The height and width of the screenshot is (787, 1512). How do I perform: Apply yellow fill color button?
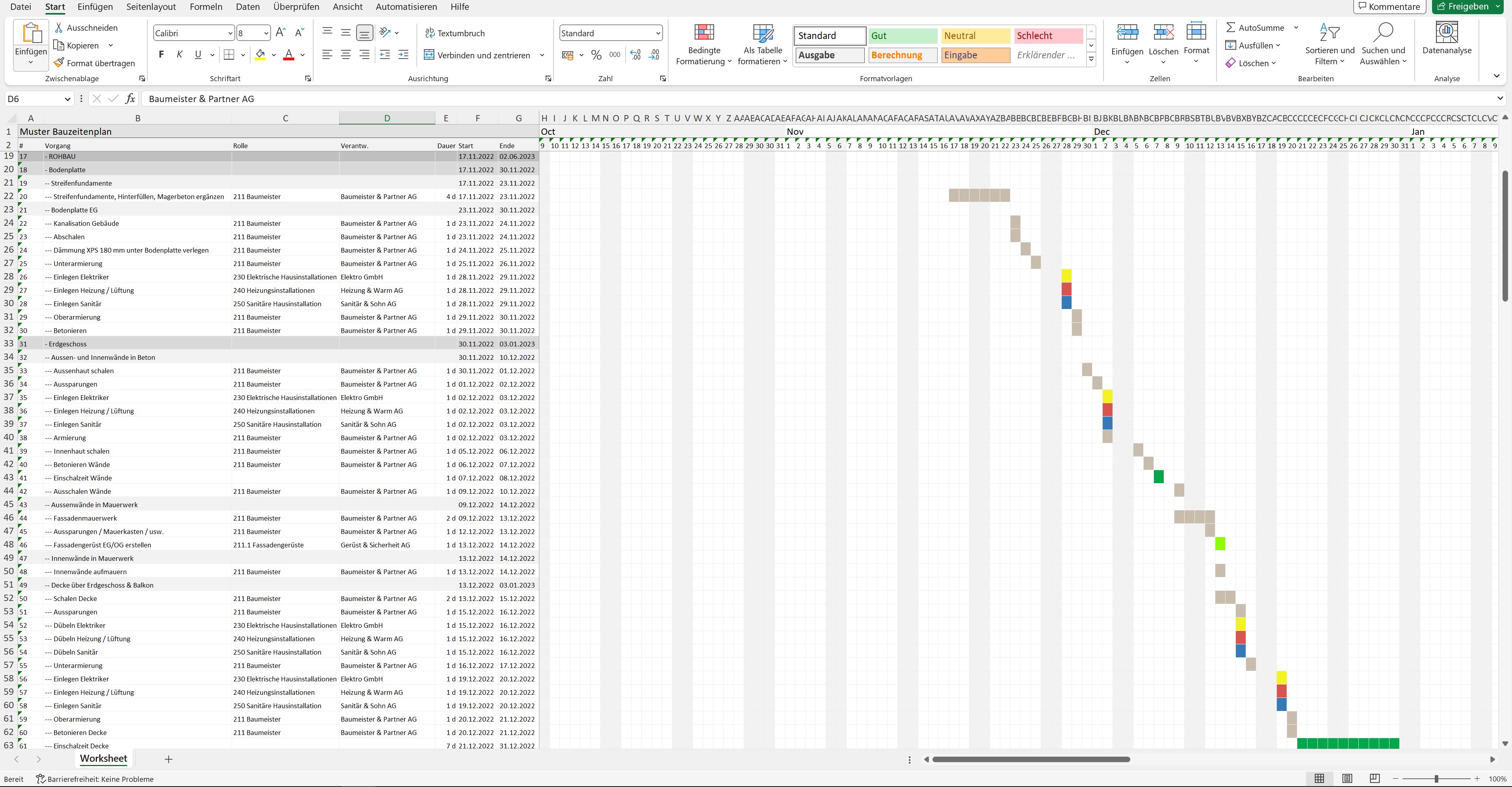tap(260, 55)
